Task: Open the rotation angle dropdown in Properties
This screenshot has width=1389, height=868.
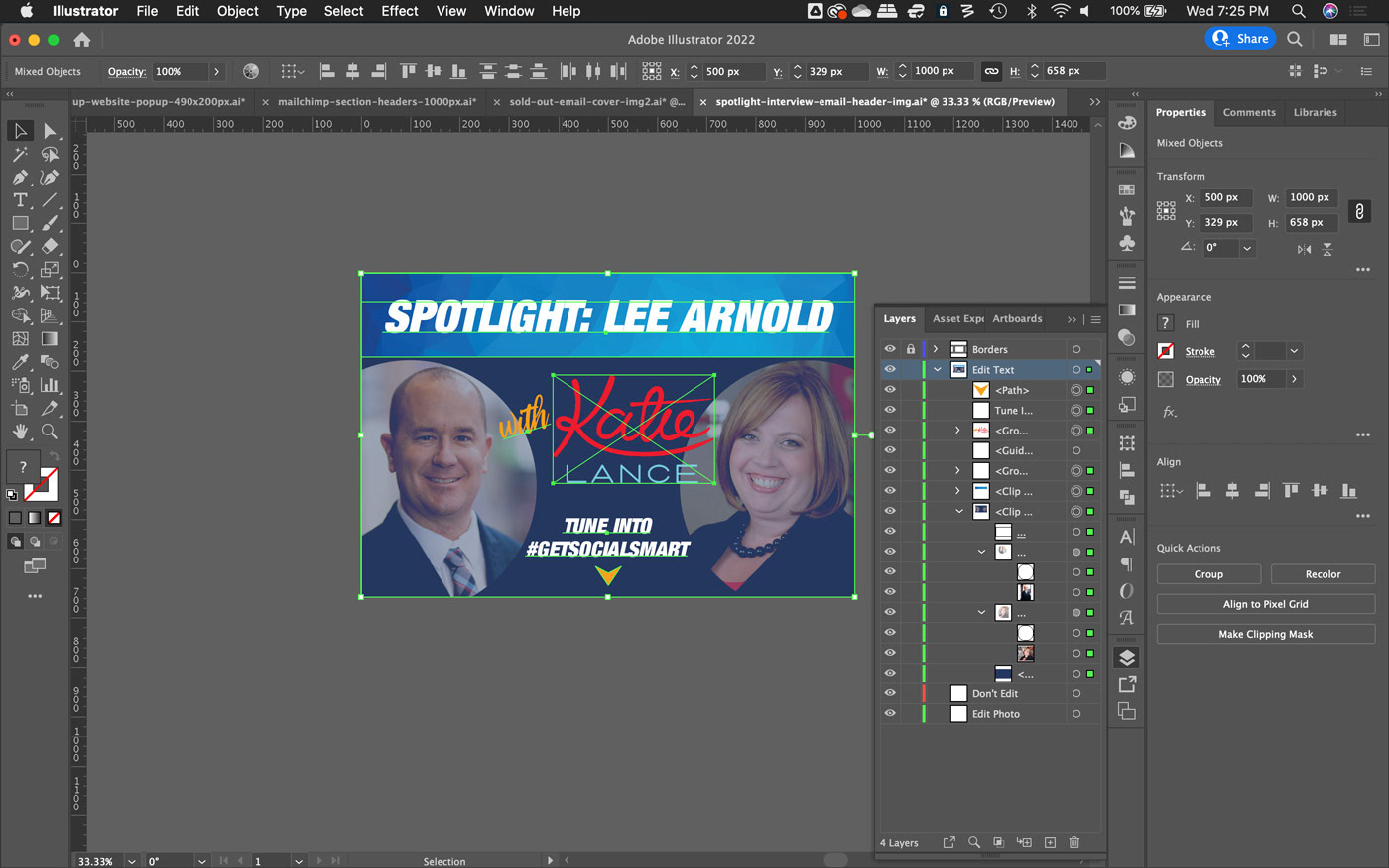Action: click(x=1247, y=248)
